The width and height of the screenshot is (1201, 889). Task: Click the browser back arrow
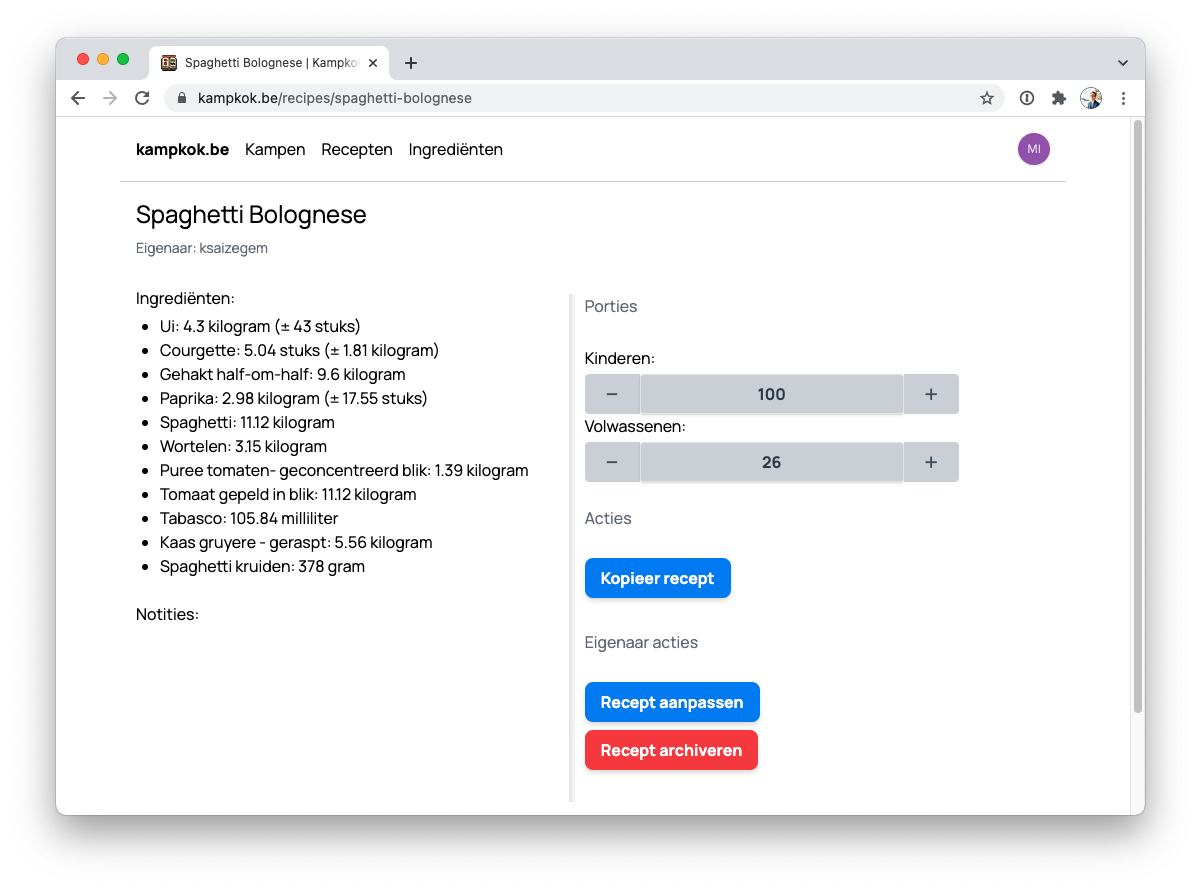point(78,98)
